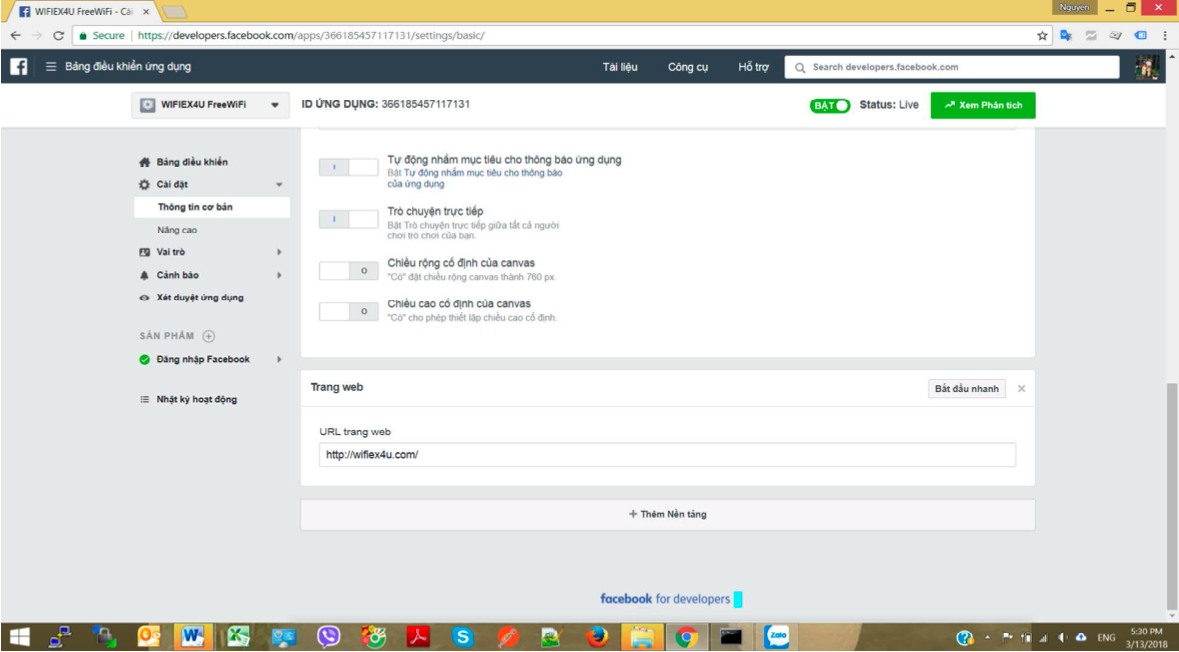
Task: Click the Bảng điều khiển home icon in sidebar
Action: (145, 162)
